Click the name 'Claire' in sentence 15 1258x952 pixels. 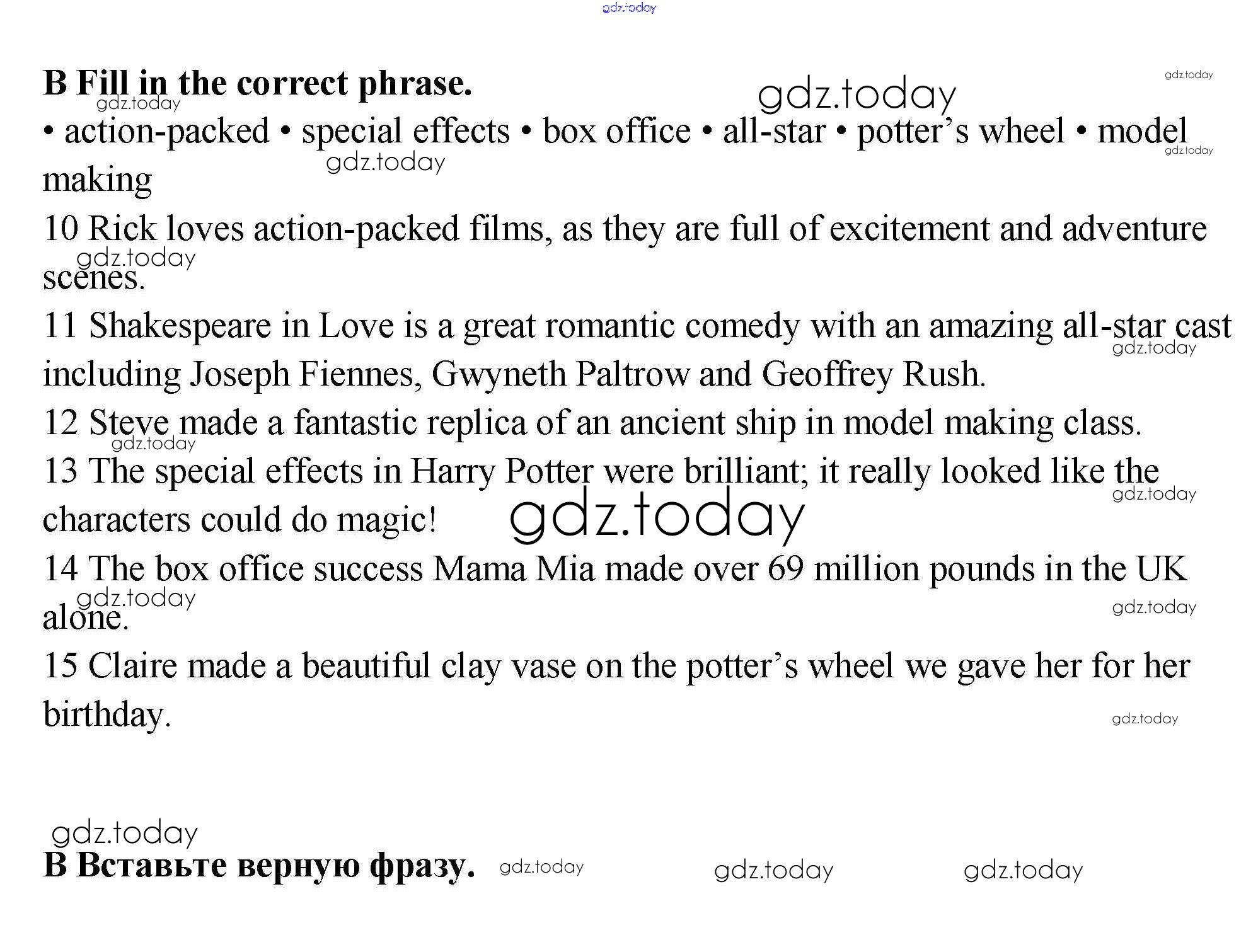coord(132,666)
